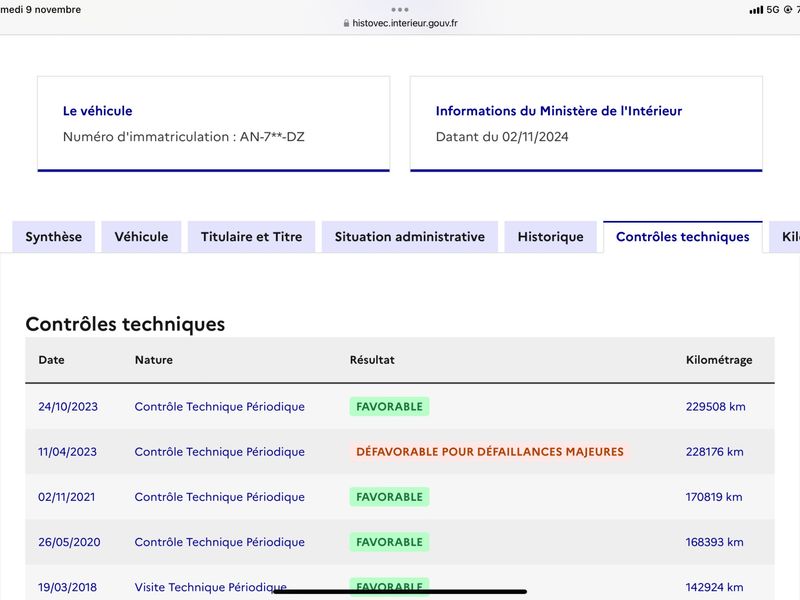Tap the three dots above the address
Viewport: 800px width, 600px height.
click(x=399, y=9)
